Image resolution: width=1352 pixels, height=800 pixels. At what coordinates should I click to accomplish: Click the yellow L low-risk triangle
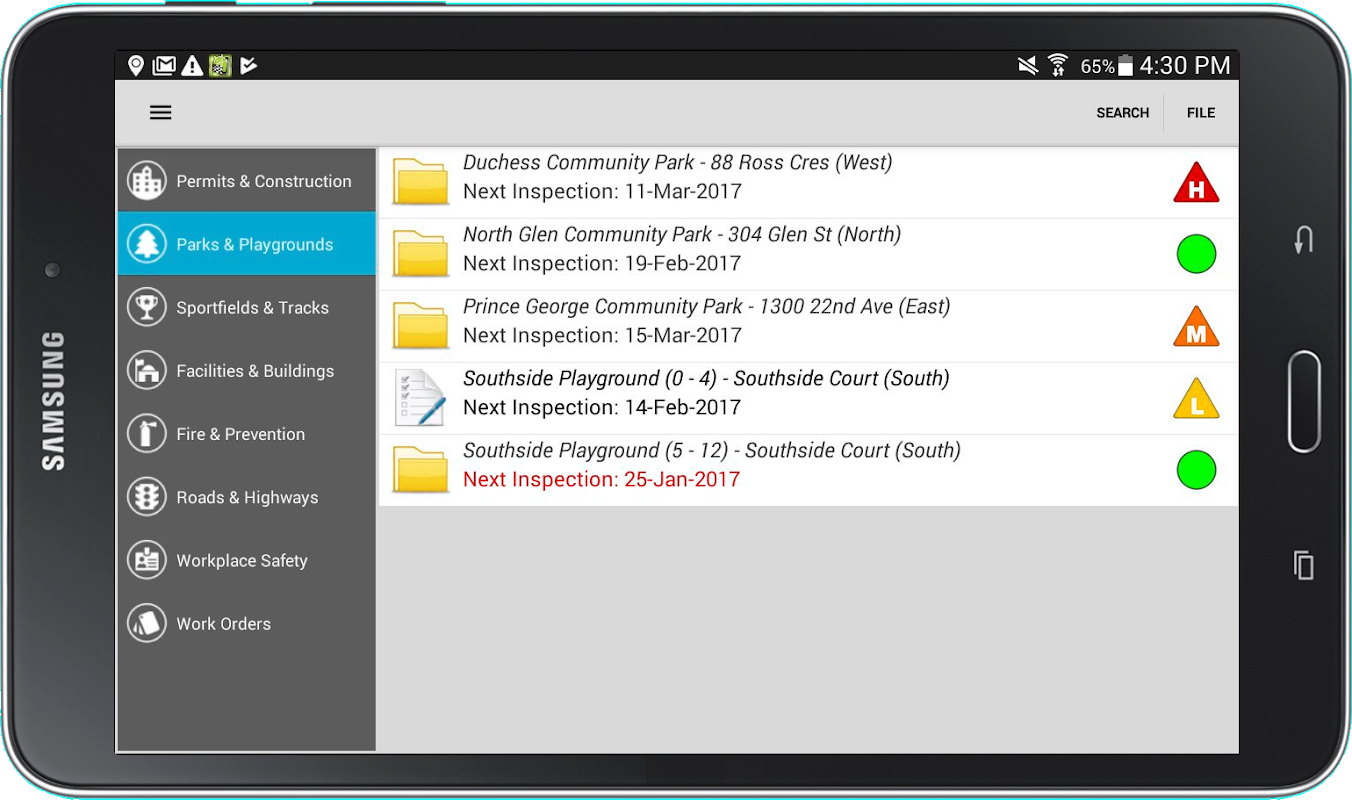(x=1196, y=400)
